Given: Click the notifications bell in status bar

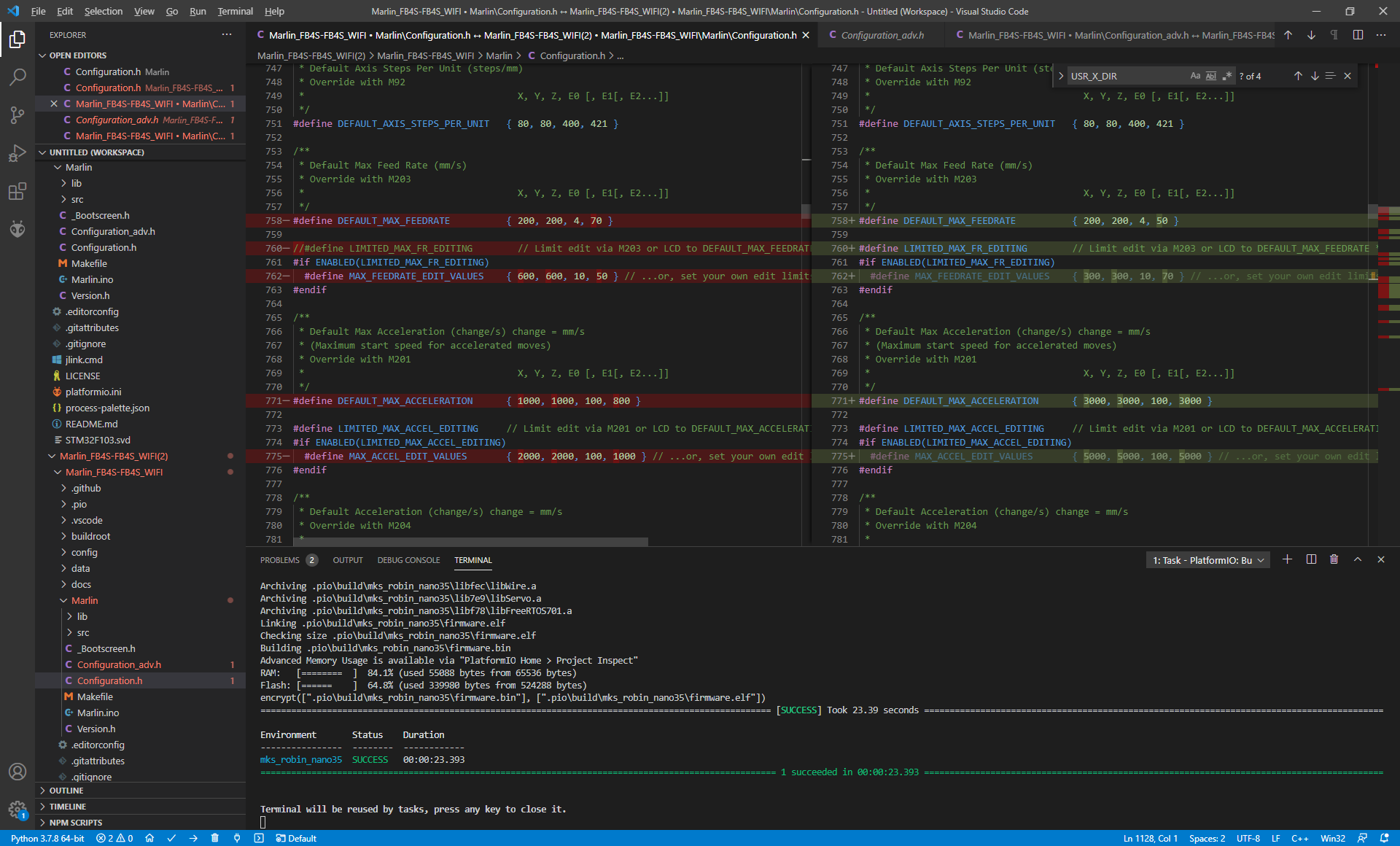Looking at the screenshot, I should point(1385,838).
